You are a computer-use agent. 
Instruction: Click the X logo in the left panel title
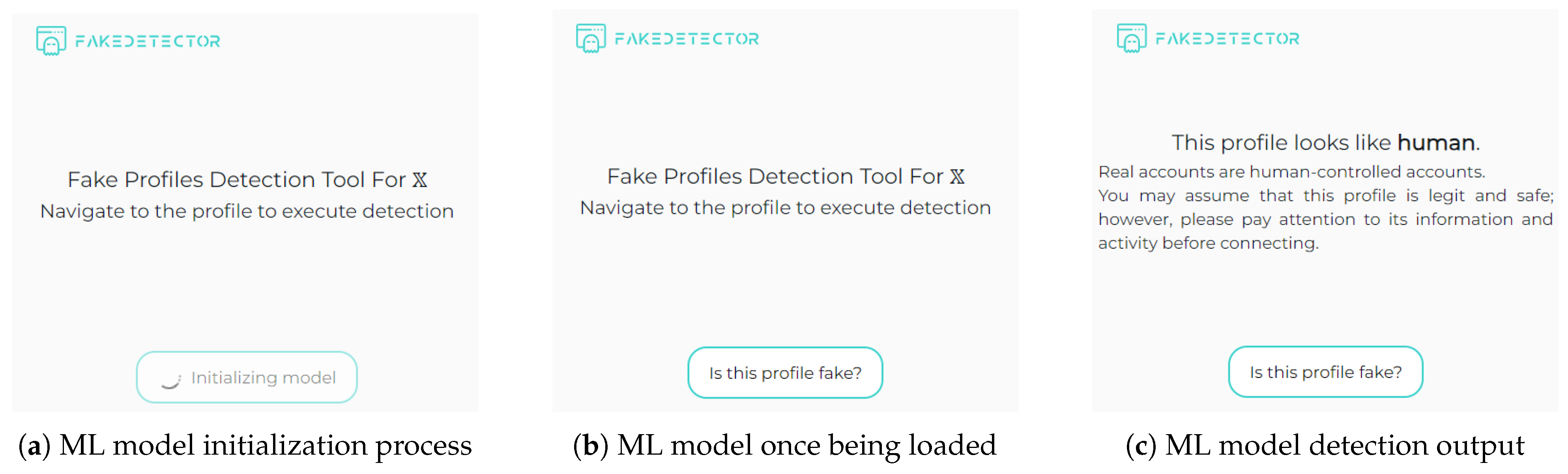point(419,180)
